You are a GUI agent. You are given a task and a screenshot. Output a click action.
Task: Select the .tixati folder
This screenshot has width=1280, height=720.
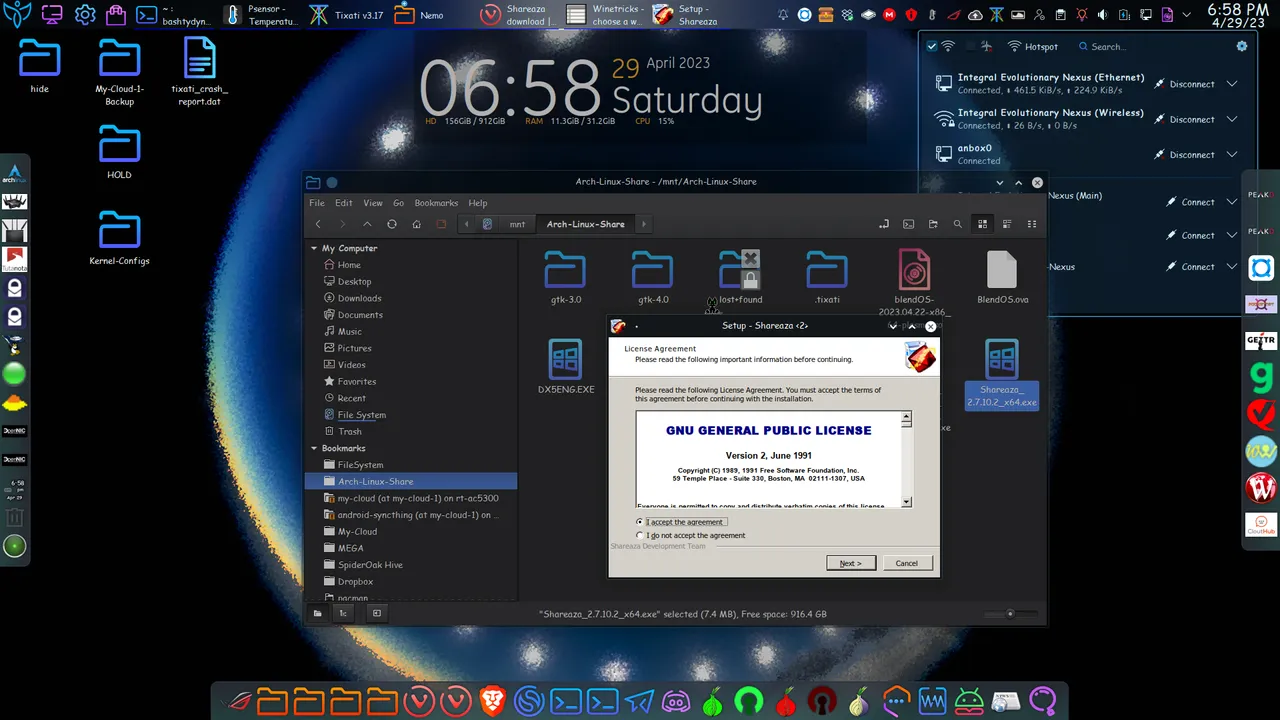coord(827,277)
